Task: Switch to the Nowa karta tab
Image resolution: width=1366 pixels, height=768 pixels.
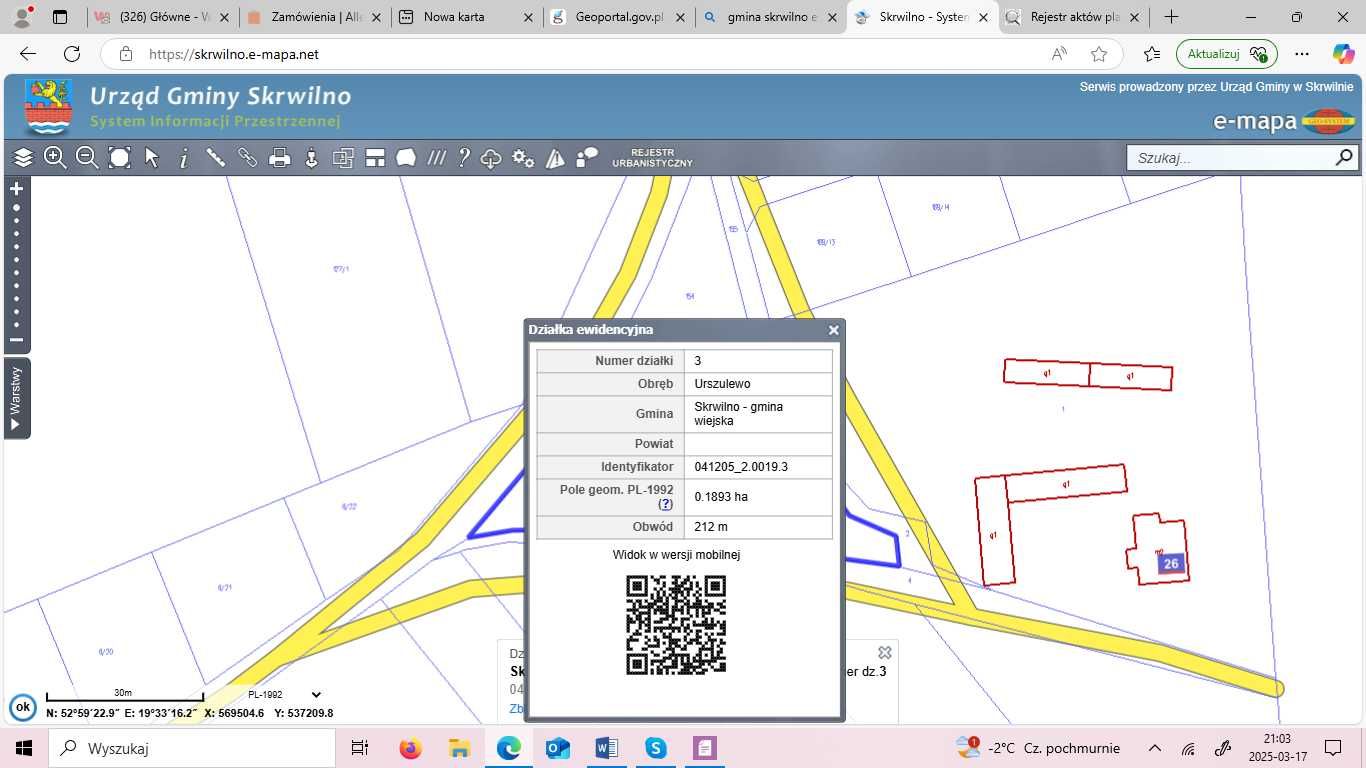Action: click(x=466, y=17)
